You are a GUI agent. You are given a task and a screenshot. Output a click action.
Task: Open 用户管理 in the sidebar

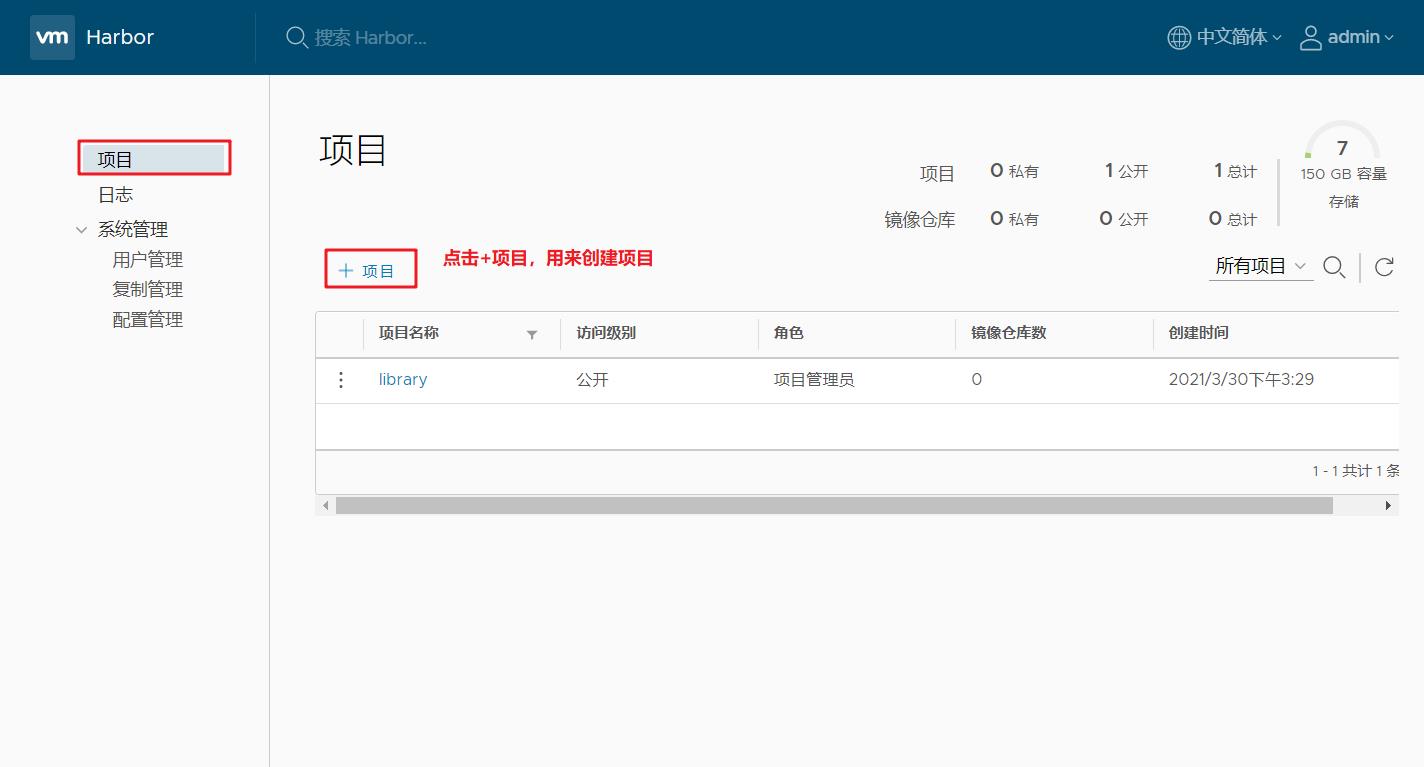tap(148, 260)
